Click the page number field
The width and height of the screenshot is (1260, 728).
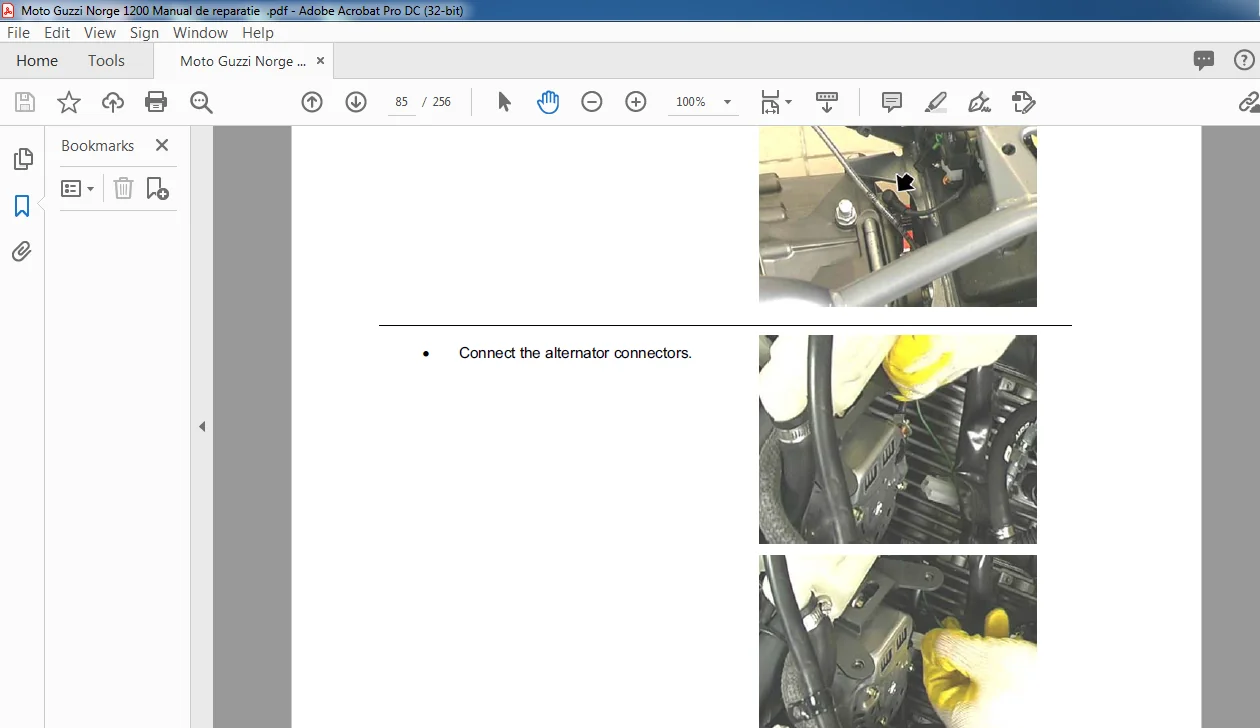click(402, 102)
